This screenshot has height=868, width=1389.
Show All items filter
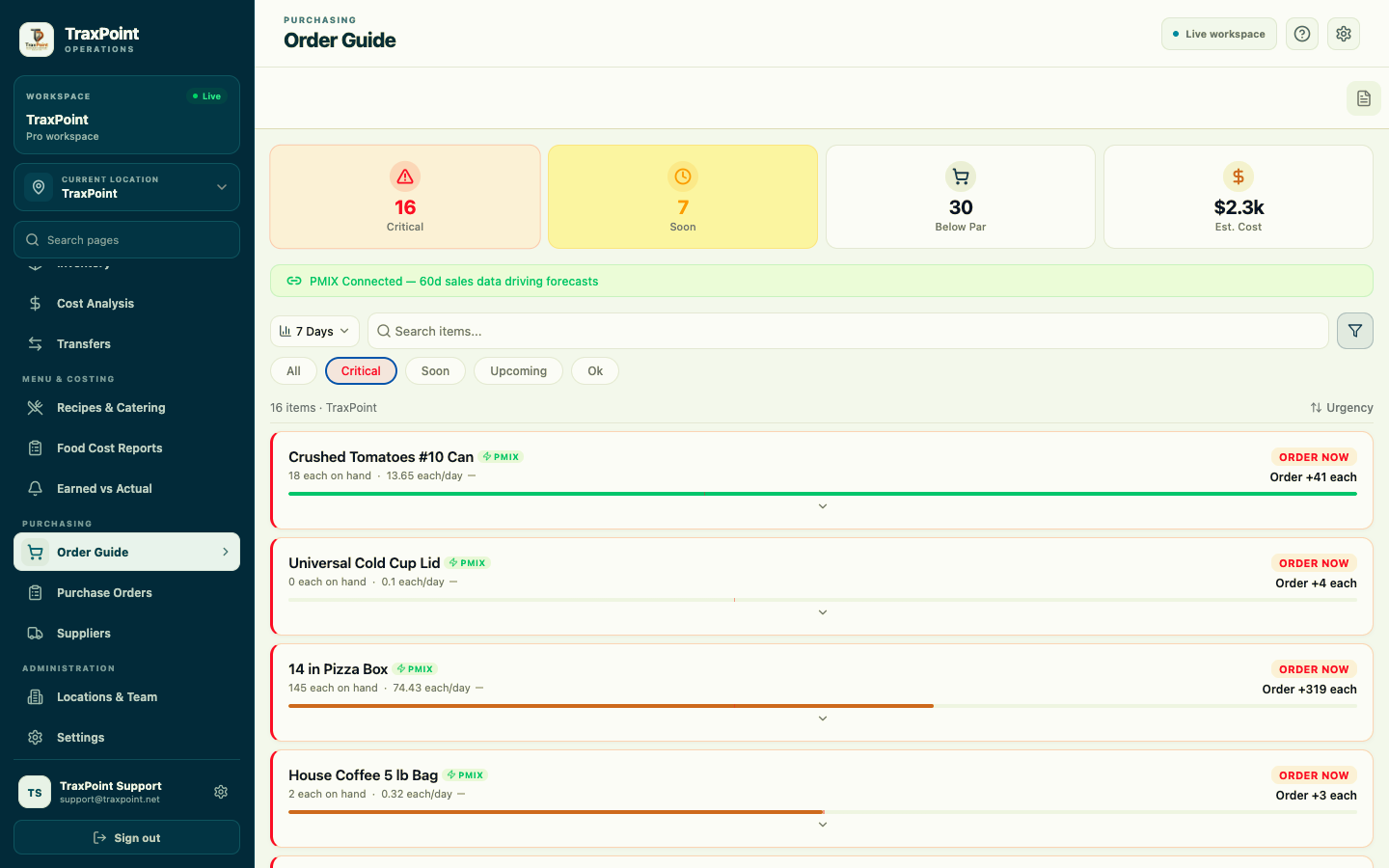(x=294, y=371)
